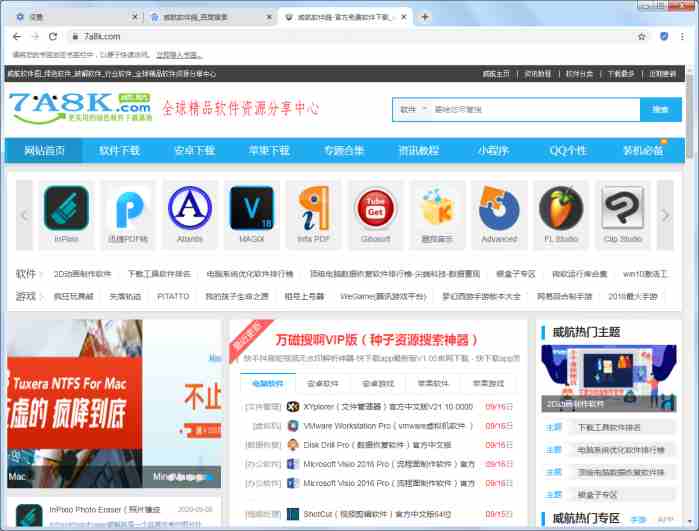This screenshot has height=531, width=699.
Task: Open the FL Studio icon
Action: (561, 208)
